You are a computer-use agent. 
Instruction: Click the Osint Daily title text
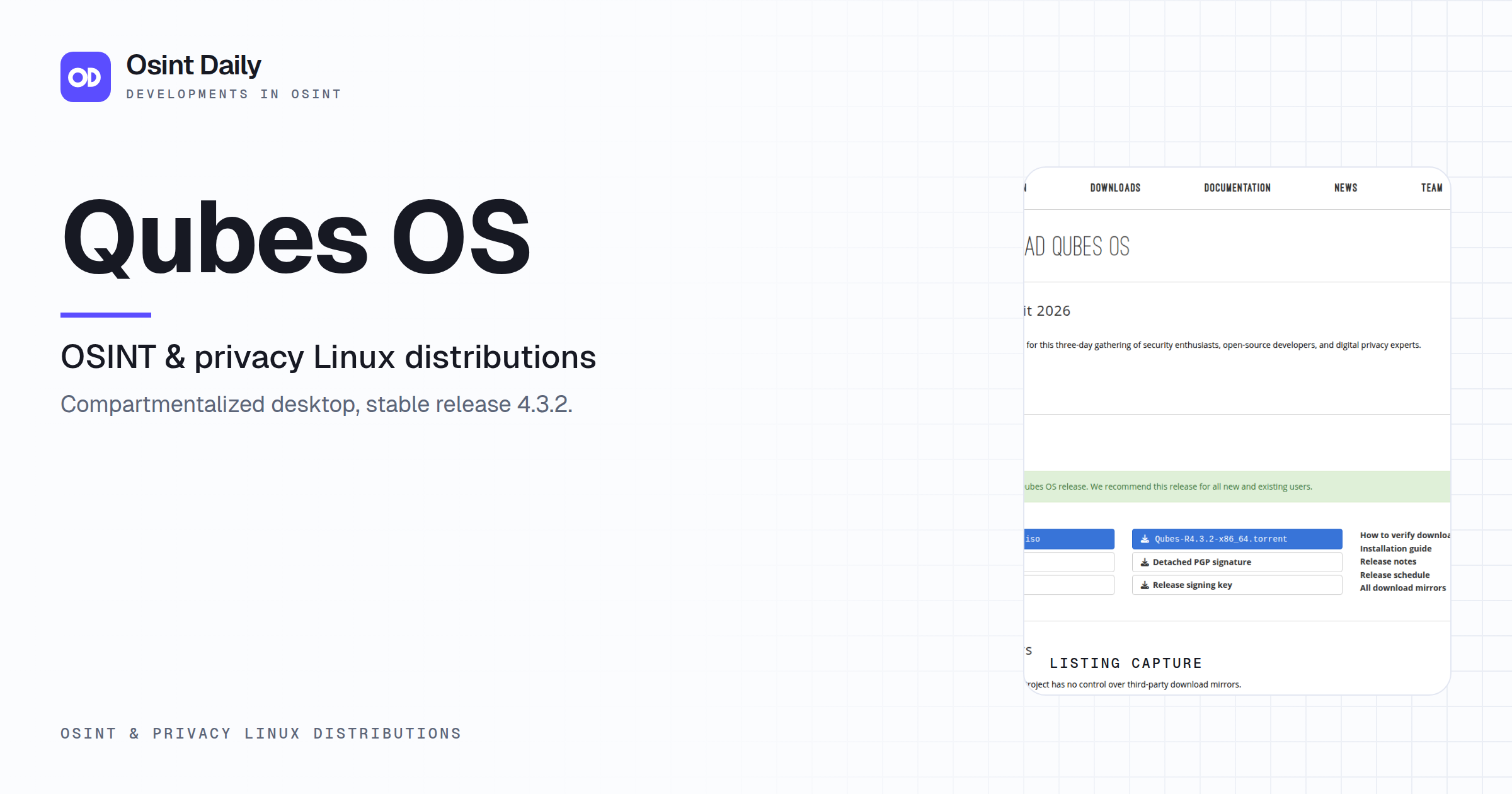(x=193, y=66)
